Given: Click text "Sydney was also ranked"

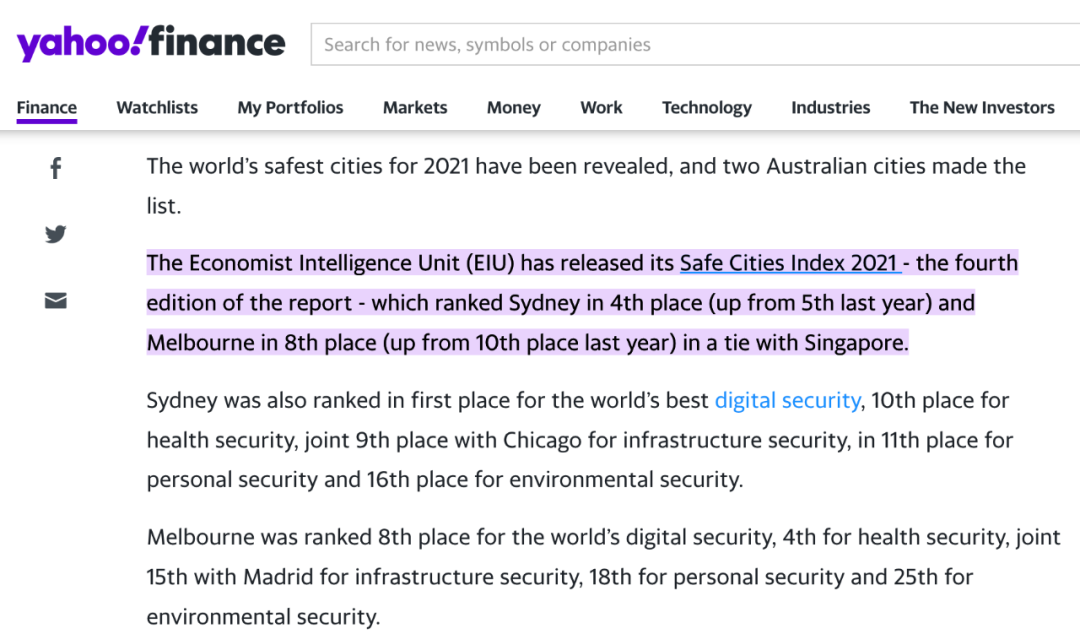Looking at the screenshot, I should (262, 400).
